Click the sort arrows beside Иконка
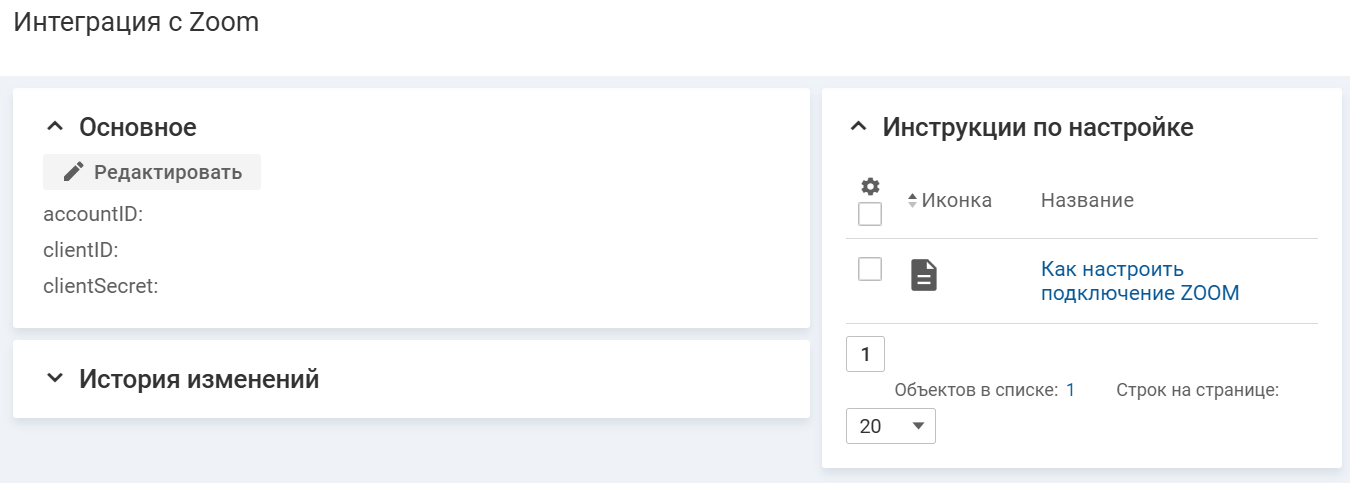This screenshot has height=483, width=1350. click(x=912, y=201)
